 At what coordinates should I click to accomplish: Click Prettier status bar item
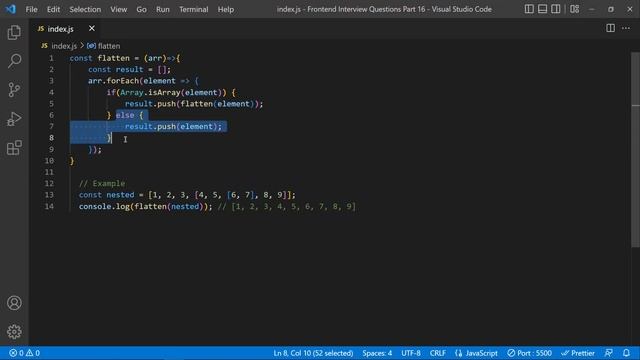(x=578, y=353)
